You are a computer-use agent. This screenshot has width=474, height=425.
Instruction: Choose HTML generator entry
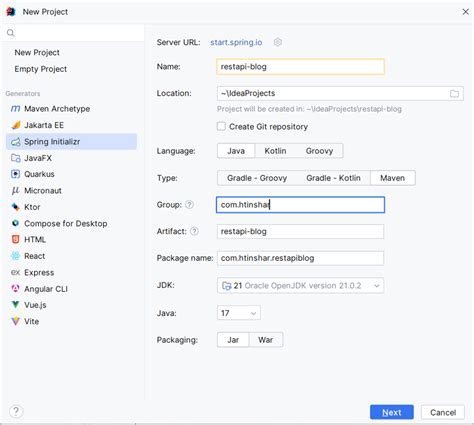[x=71, y=240]
